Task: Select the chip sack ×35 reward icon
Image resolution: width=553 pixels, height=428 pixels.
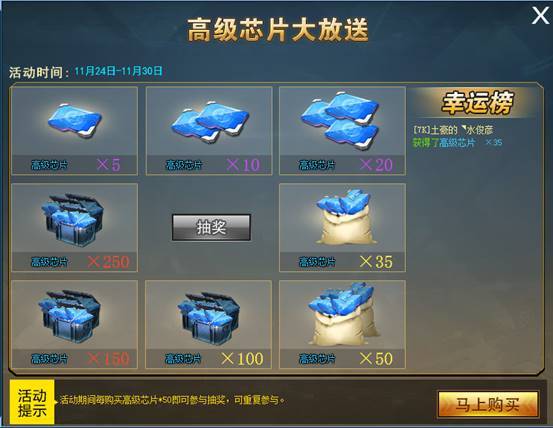Action: (x=343, y=217)
